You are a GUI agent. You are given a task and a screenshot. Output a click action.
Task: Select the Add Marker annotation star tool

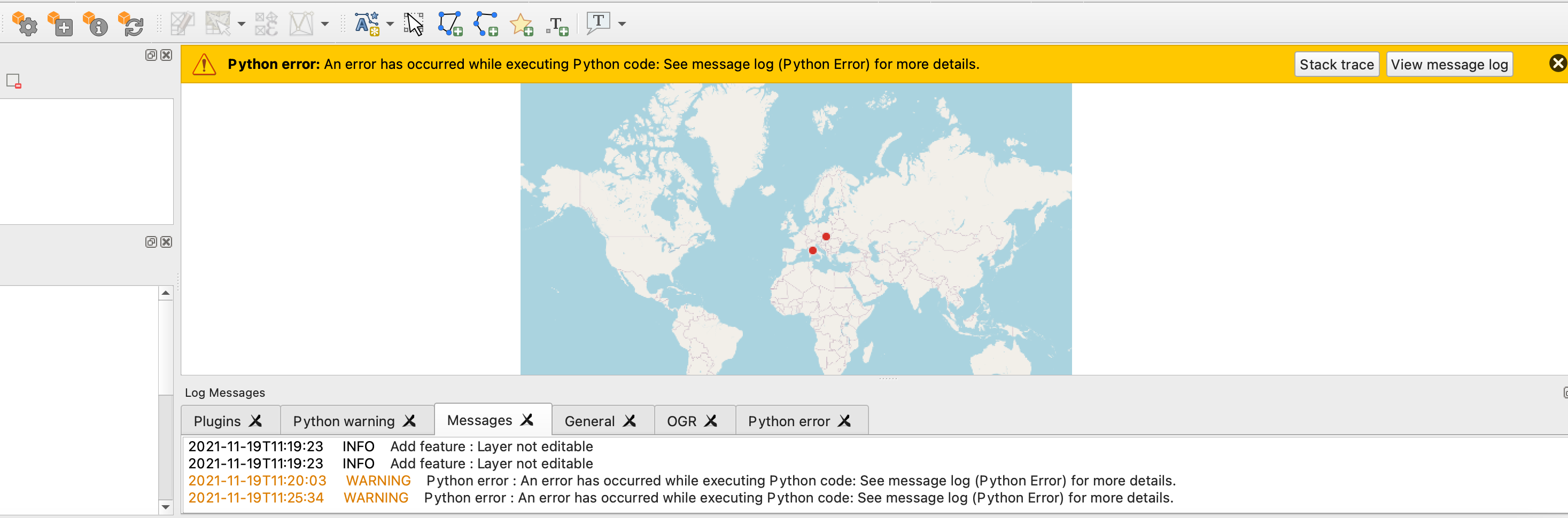coord(522,25)
